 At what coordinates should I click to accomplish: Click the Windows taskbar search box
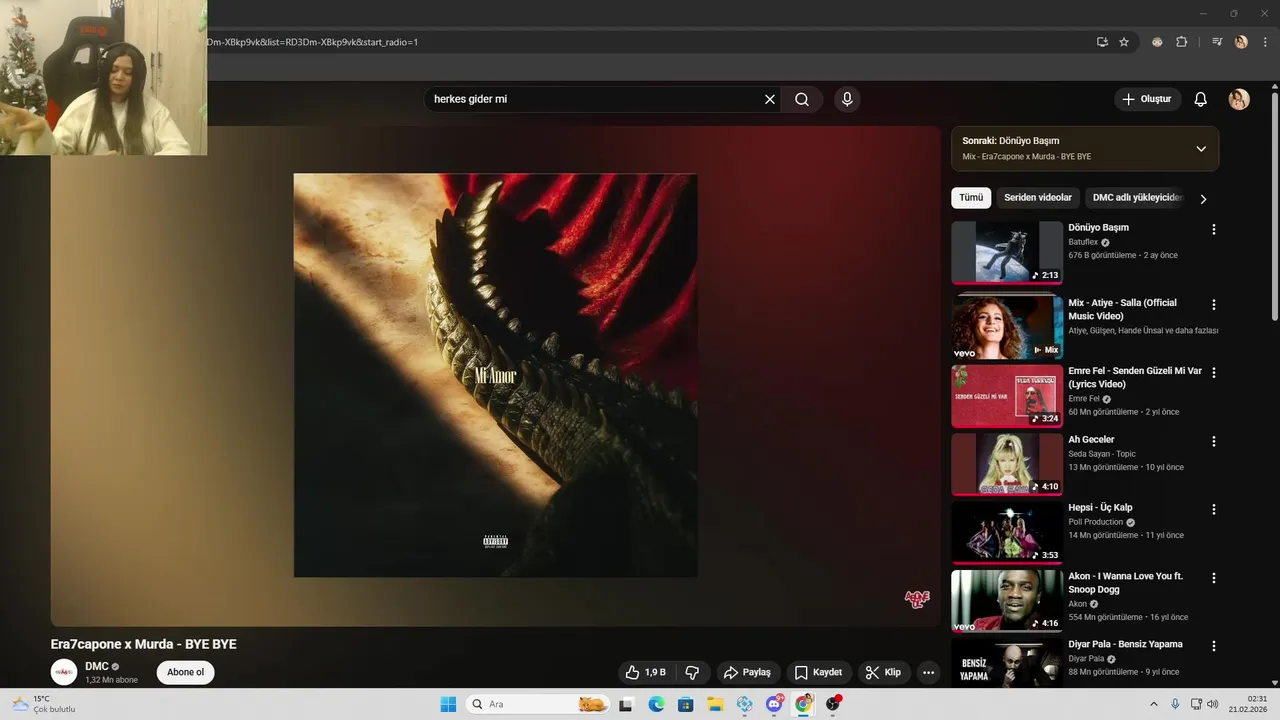click(x=538, y=704)
